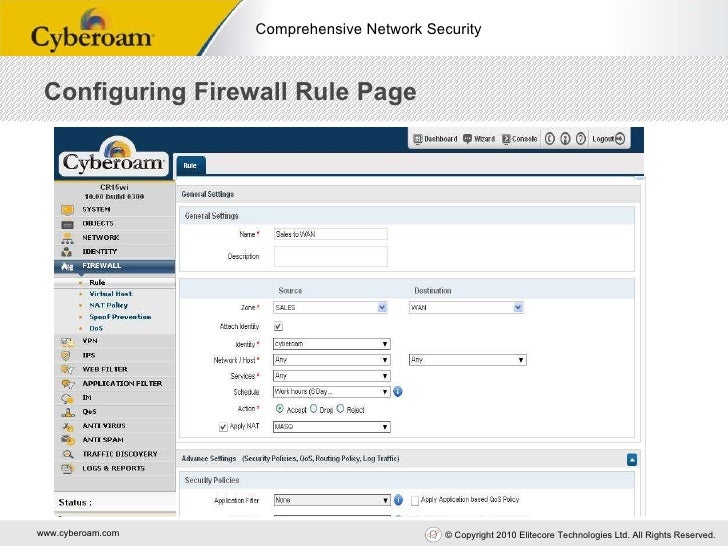Click the info icon beside Application Filter
The width and height of the screenshot is (728, 546).
click(x=398, y=500)
